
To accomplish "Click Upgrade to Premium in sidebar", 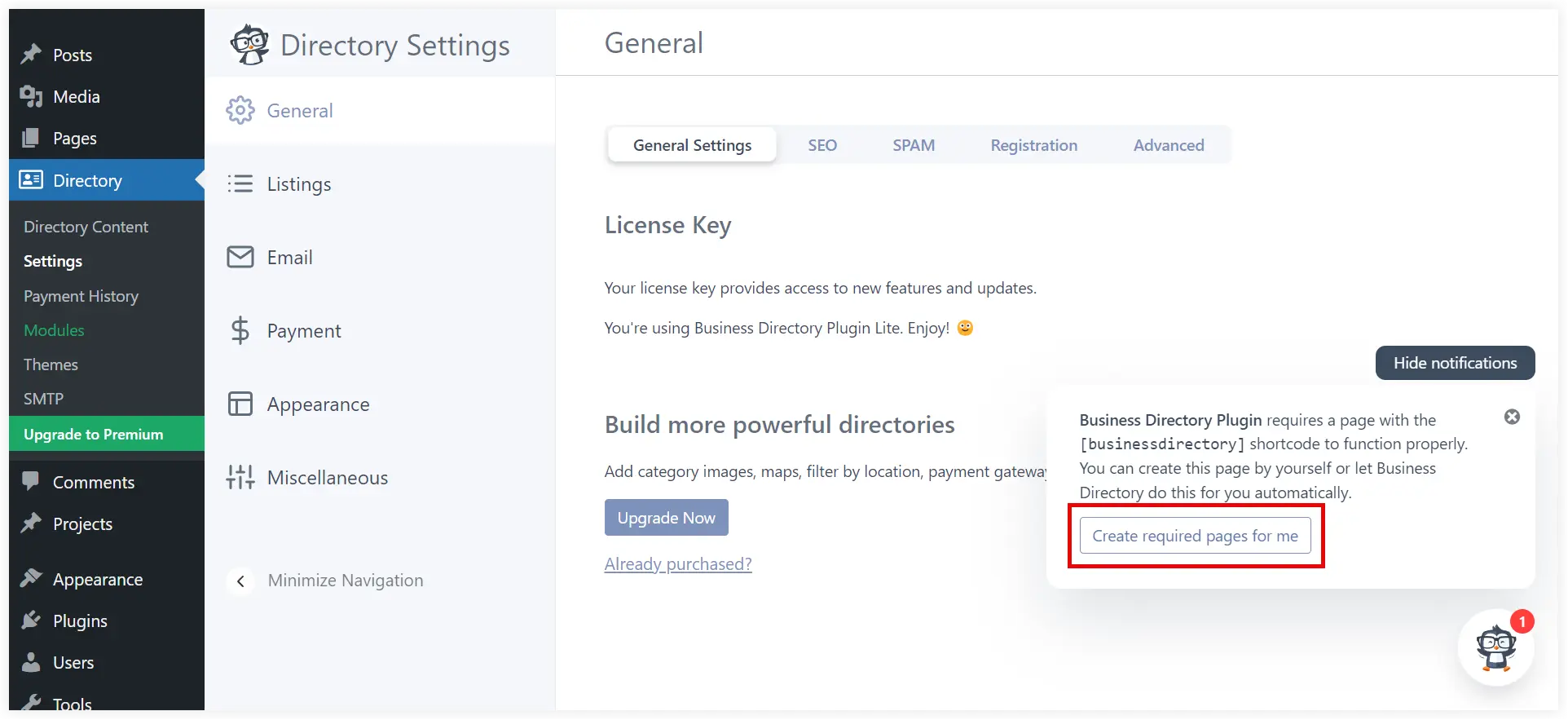I will [107, 434].
